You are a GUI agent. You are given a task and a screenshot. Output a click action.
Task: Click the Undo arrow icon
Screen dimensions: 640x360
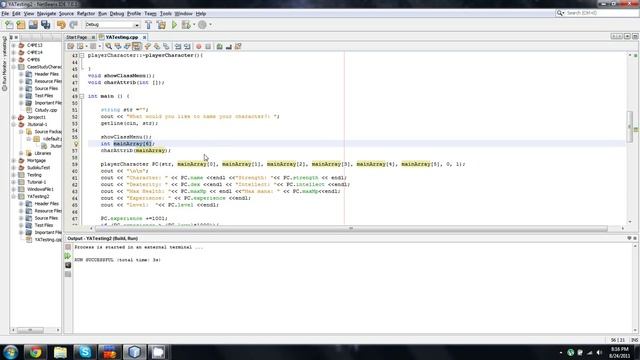[61, 25]
